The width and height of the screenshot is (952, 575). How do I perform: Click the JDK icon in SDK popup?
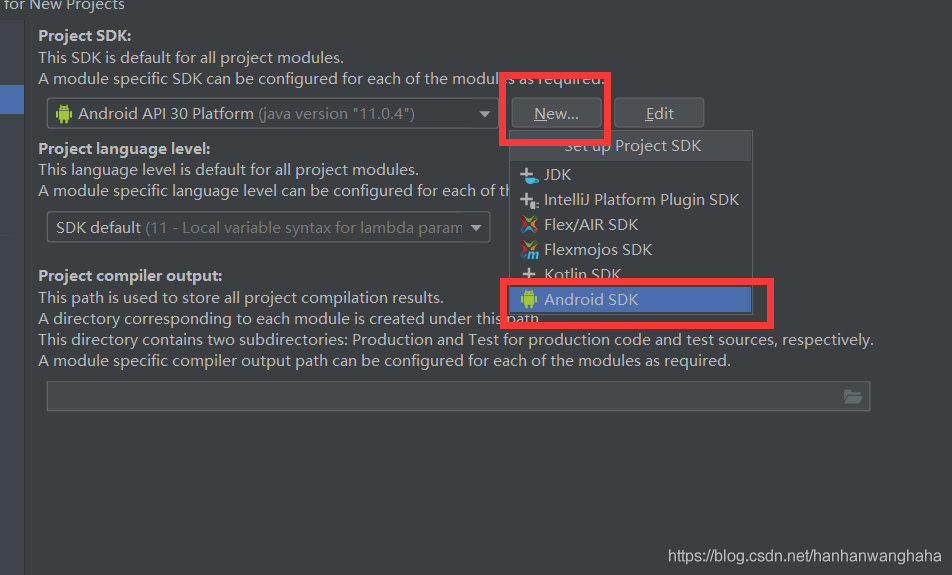pos(529,175)
